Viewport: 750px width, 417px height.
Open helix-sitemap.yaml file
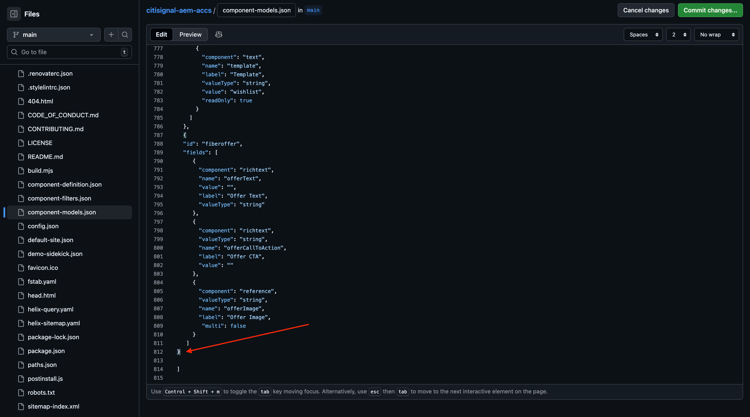pyautogui.click(x=54, y=323)
